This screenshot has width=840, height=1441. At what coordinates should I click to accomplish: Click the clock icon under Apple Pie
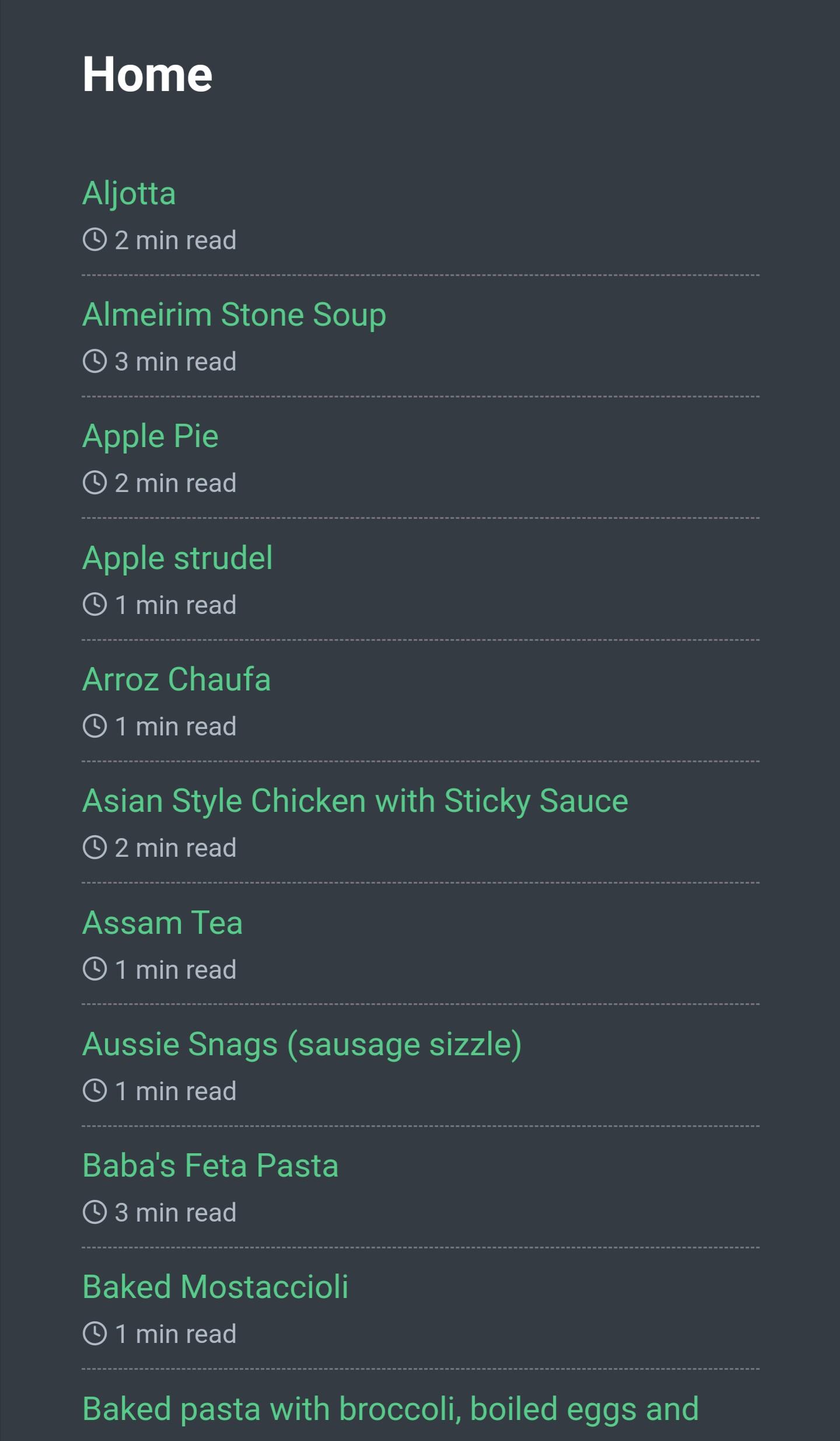(94, 483)
